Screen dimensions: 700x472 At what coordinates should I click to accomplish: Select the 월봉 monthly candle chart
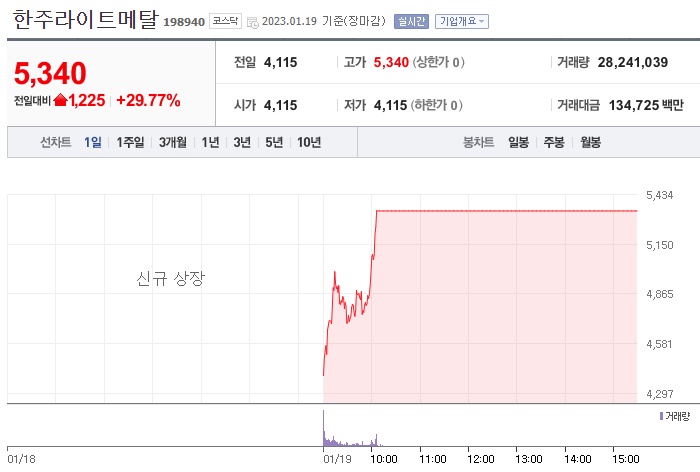(590, 142)
